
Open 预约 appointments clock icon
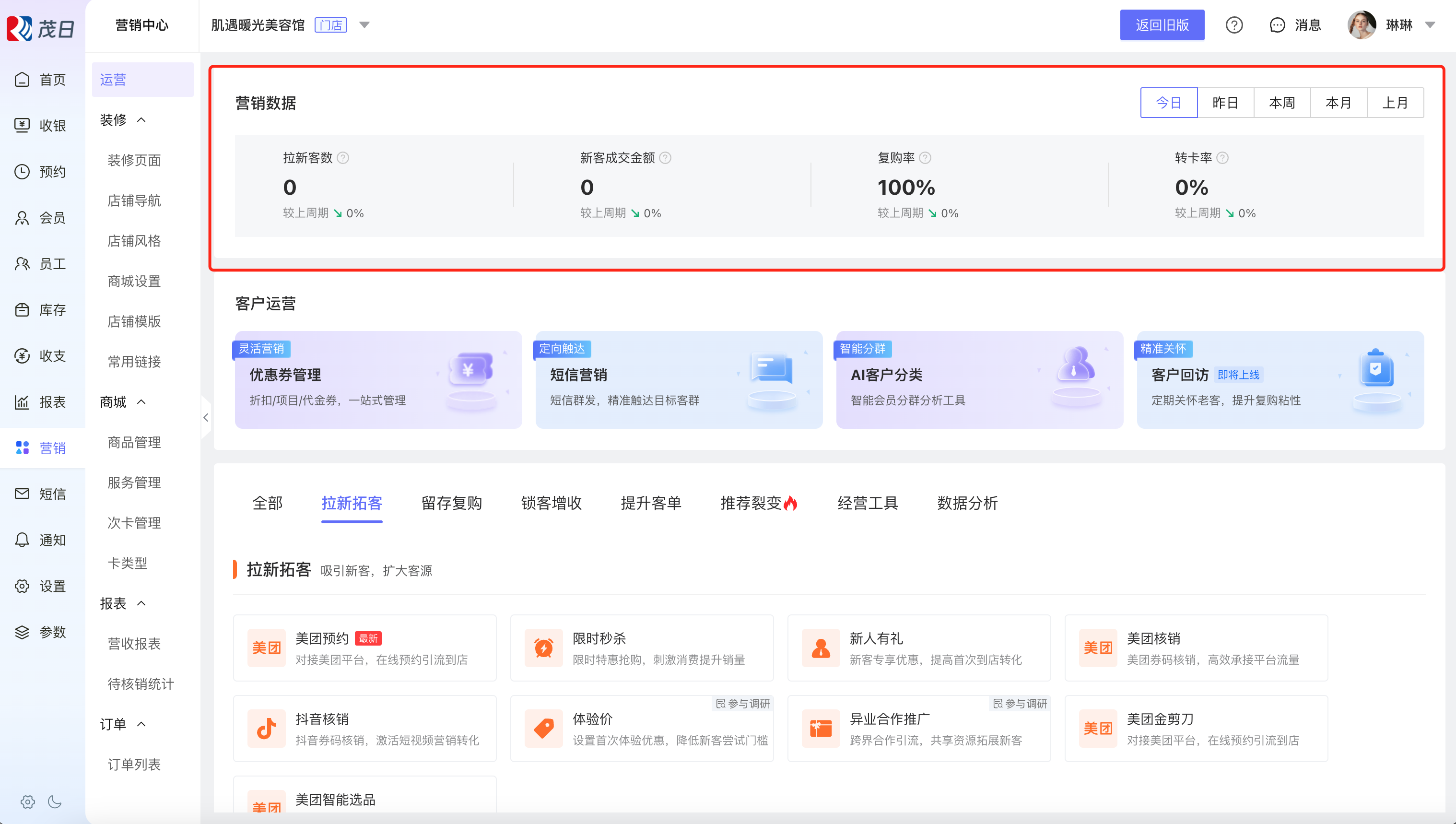pos(22,172)
